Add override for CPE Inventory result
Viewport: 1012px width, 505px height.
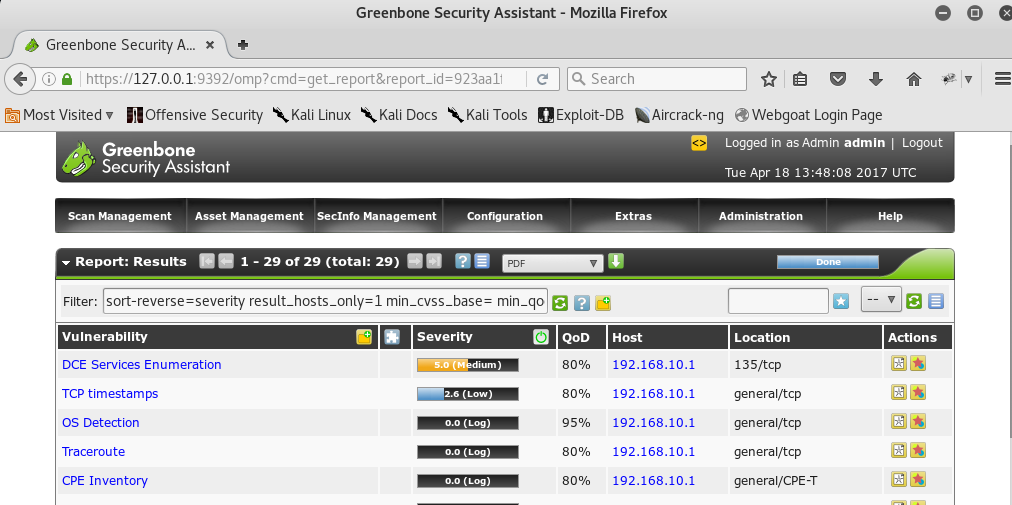point(918,479)
